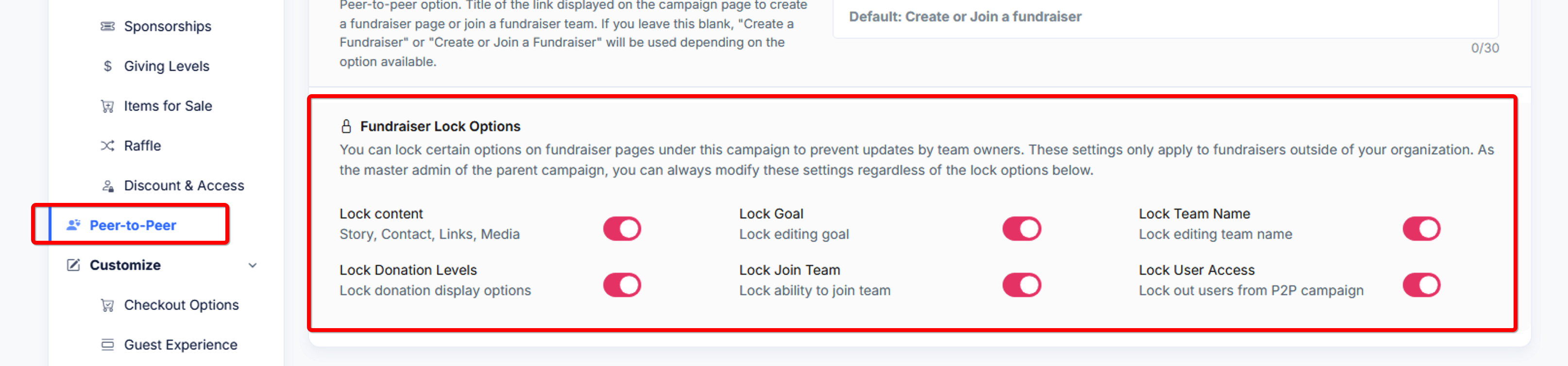Turn off Lock Team Name switch
The height and width of the screenshot is (366, 1568).
click(x=1421, y=229)
